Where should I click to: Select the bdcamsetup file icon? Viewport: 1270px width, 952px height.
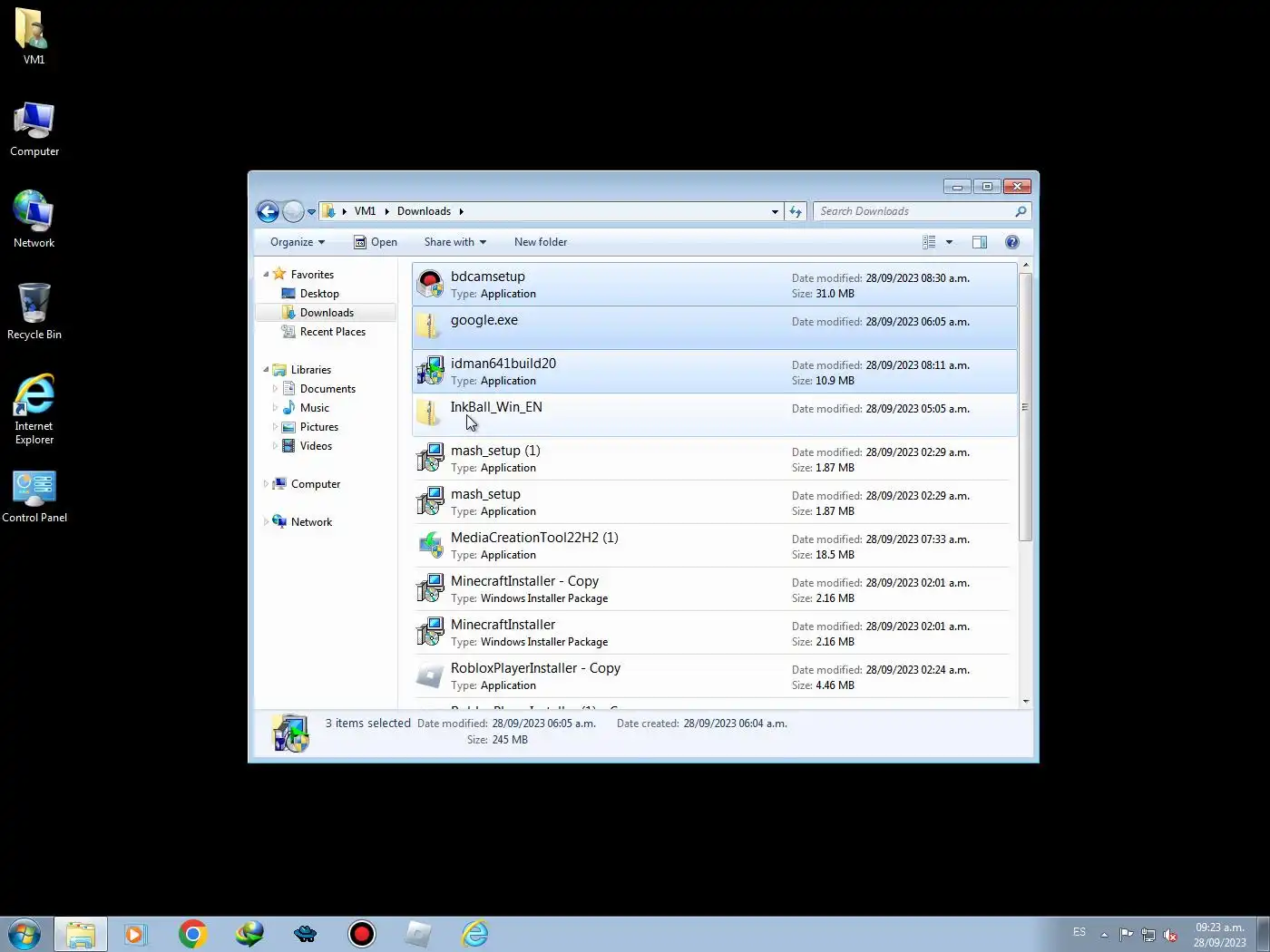pyautogui.click(x=430, y=285)
